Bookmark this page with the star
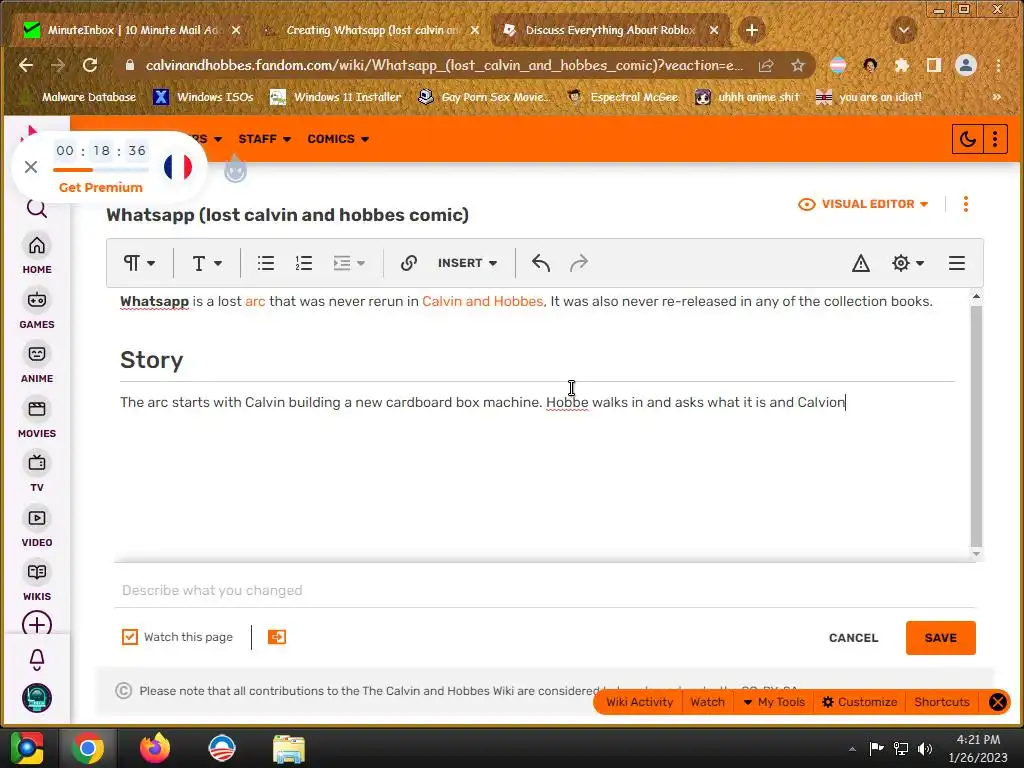This screenshot has width=1024, height=768. point(797,65)
